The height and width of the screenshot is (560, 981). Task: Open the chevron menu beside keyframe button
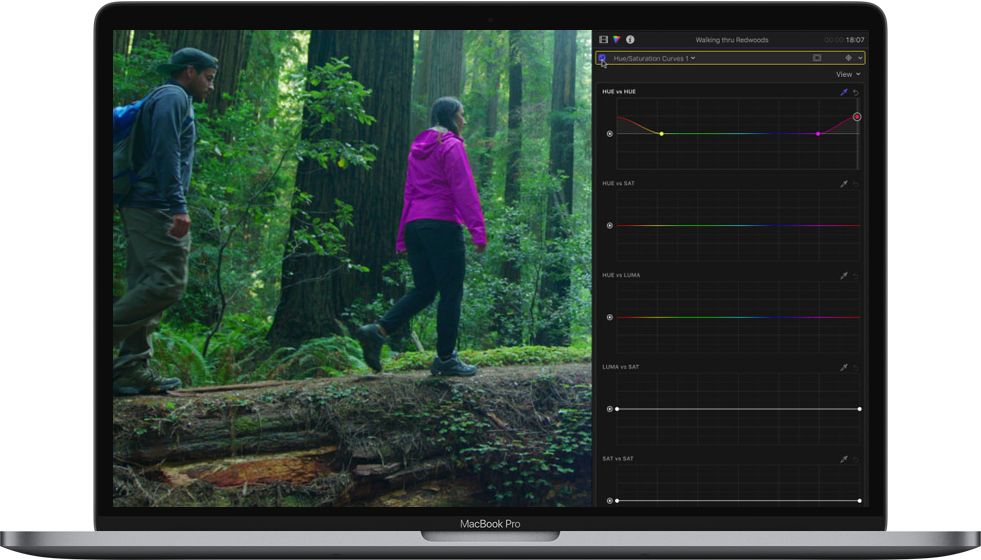click(x=859, y=58)
